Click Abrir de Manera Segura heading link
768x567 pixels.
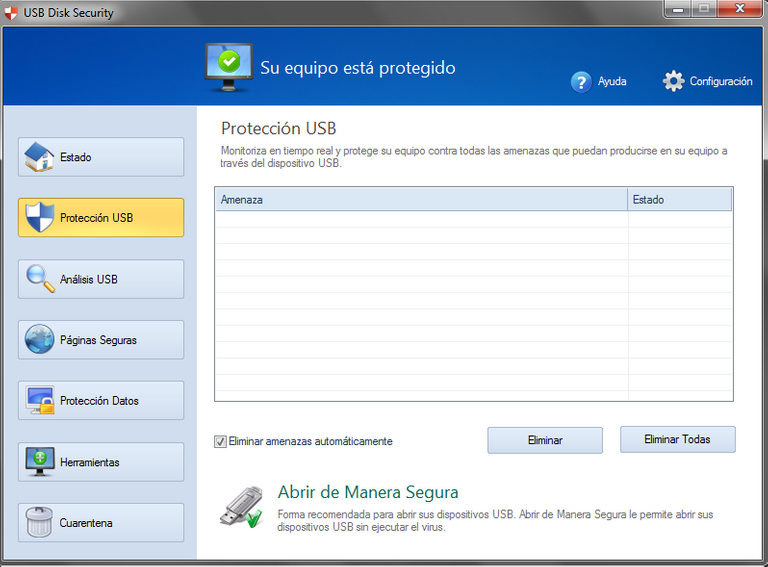tap(368, 492)
